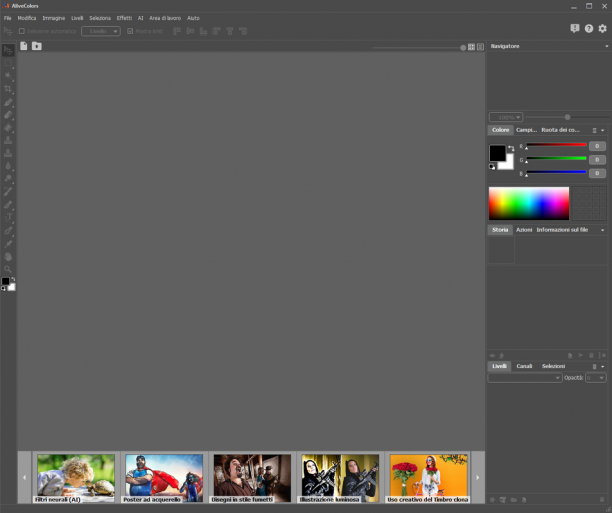
Task: Toggle the Selezione automatica checkbox
Action: [22, 31]
